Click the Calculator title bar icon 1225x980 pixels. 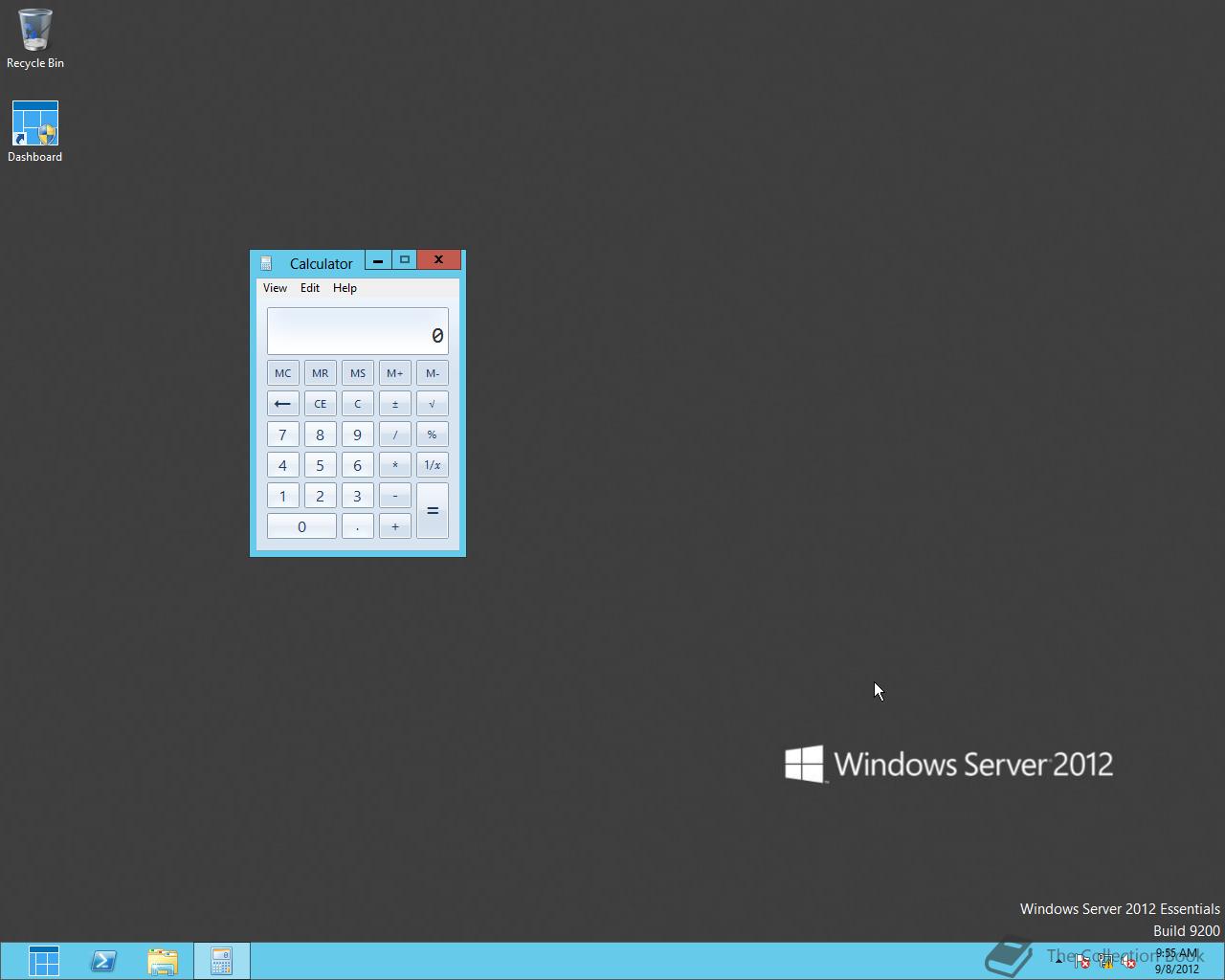266,263
